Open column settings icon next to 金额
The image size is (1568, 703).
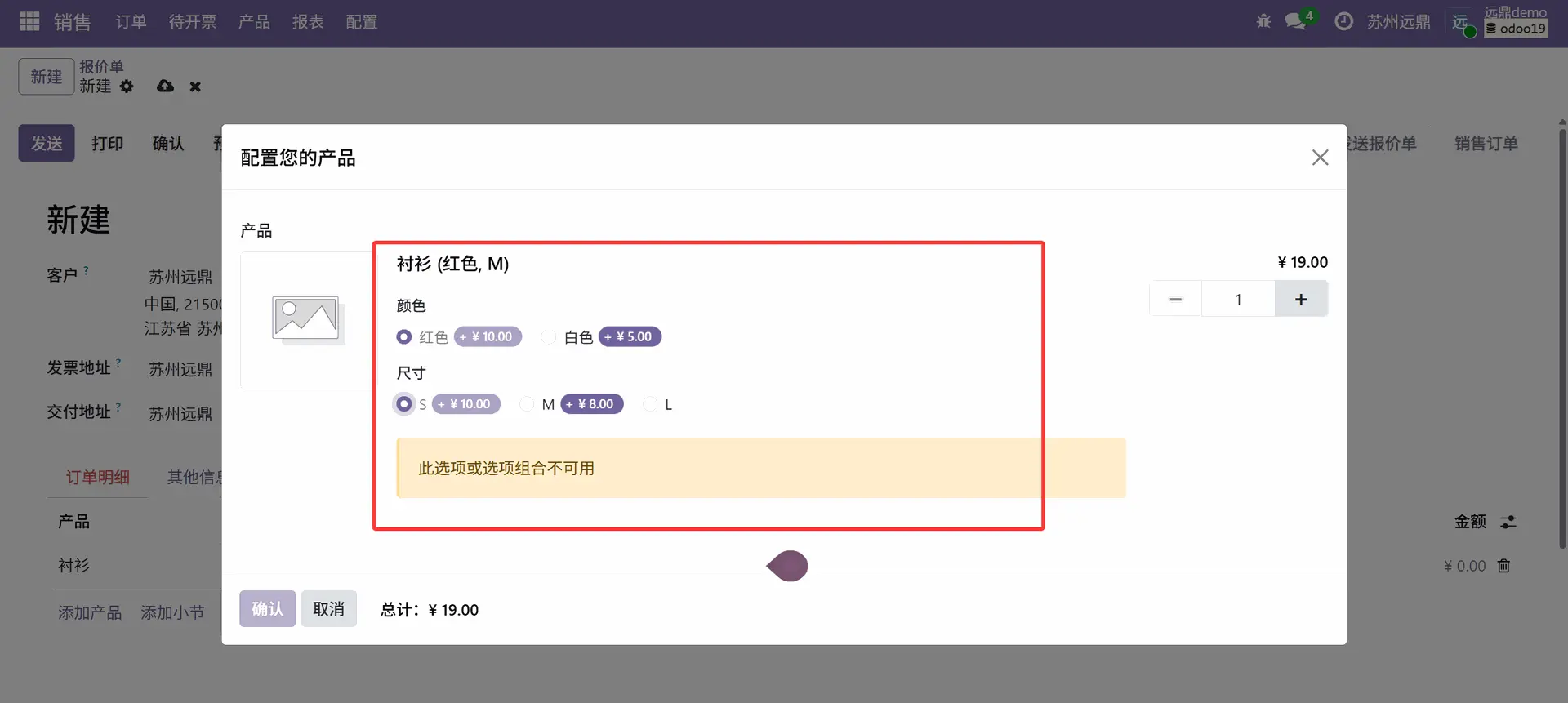pos(1508,522)
